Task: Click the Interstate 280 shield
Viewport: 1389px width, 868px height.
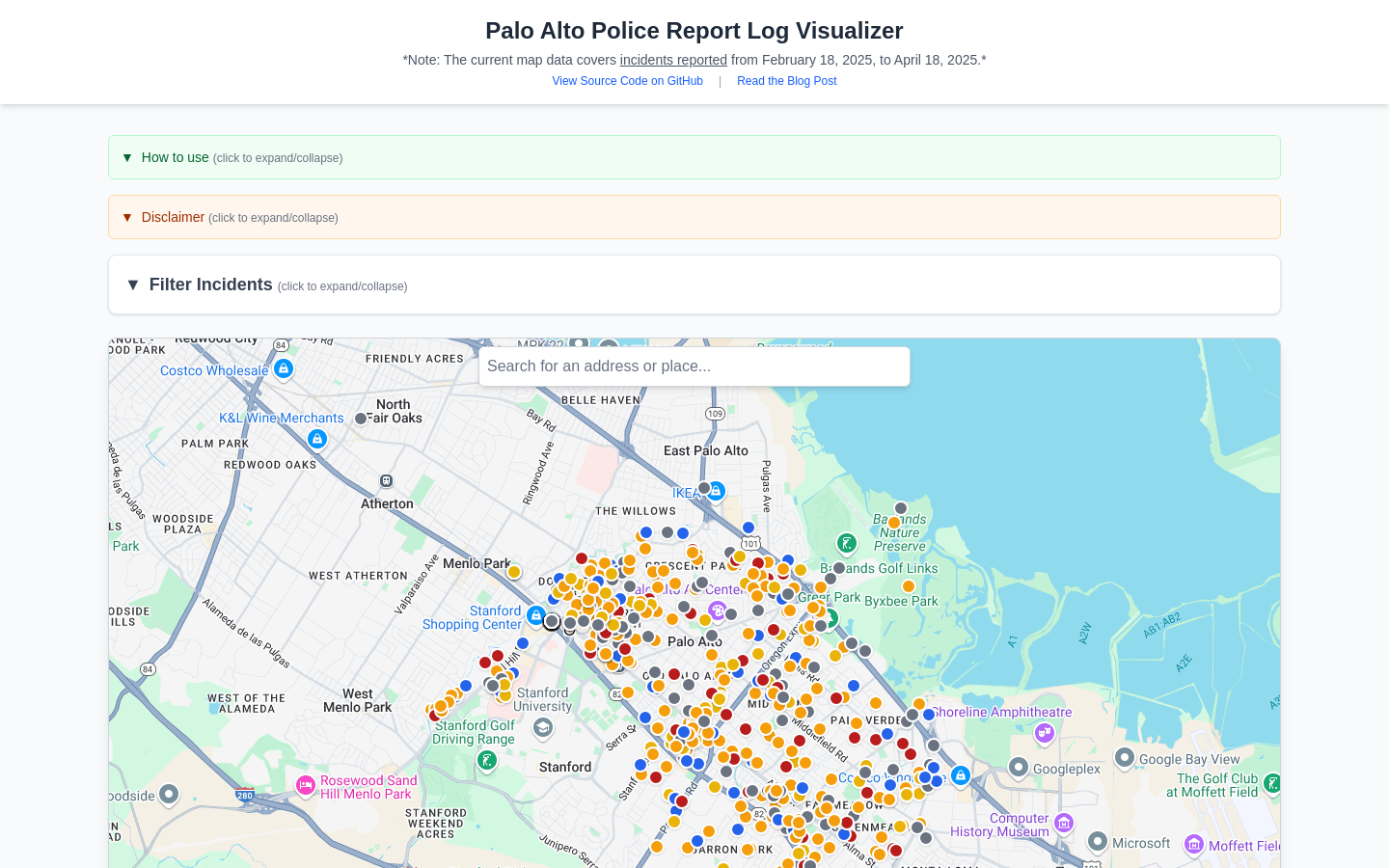Action: 245,795
